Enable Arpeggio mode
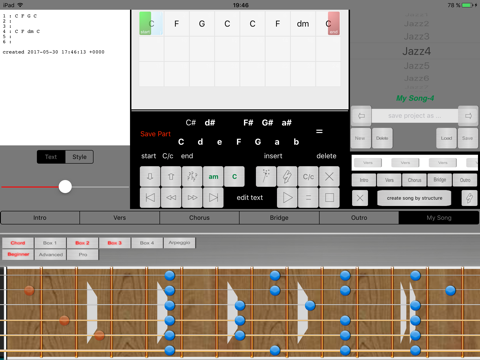Viewport: 480px width, 360px height. point(179,243)
